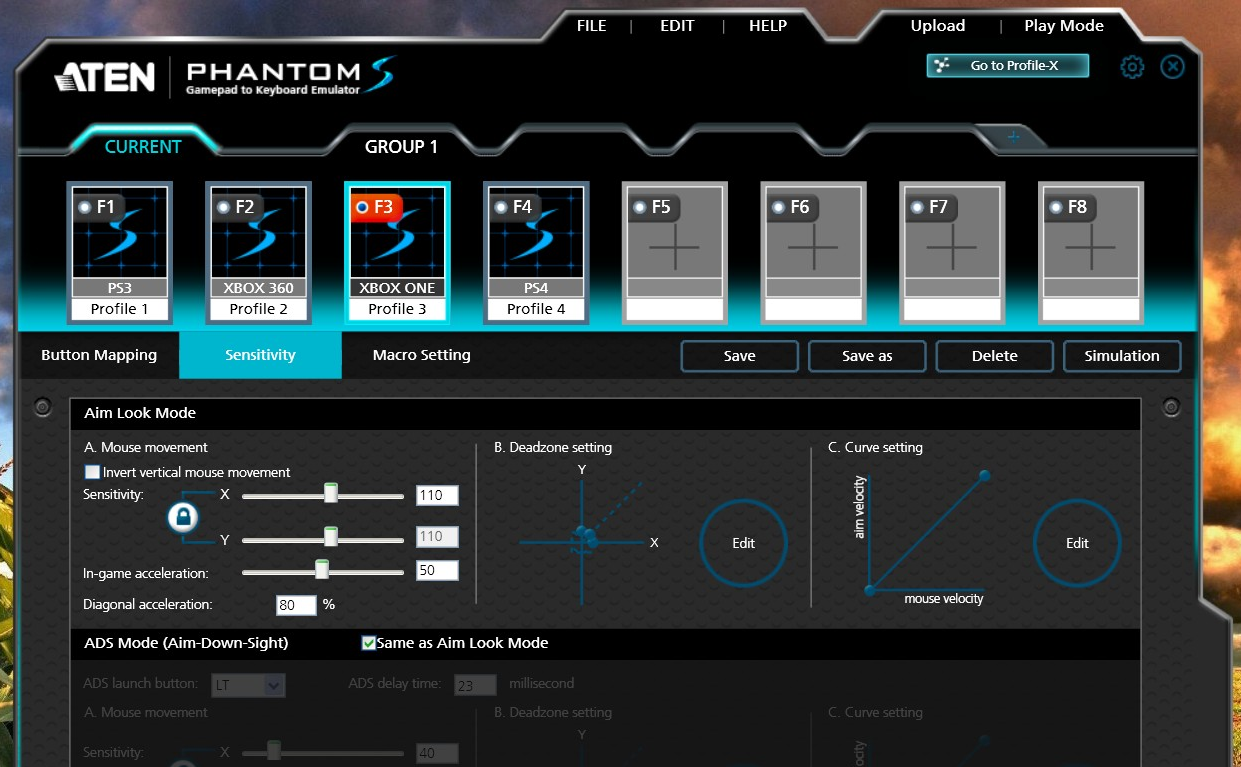Click the Save button
This screenshot has width=1241, height=767.
point(740,356)
